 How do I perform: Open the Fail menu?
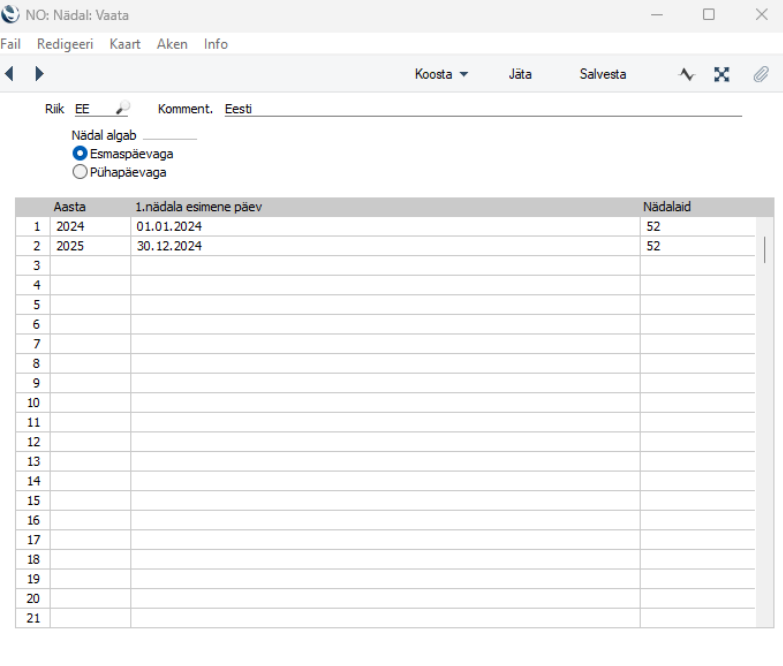point(10,44)
